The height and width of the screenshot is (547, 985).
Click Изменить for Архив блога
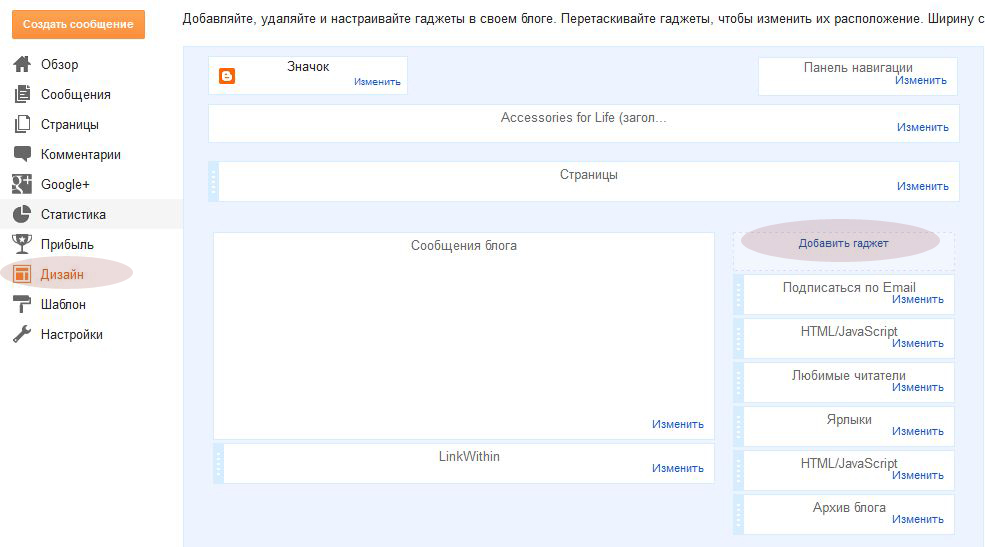coord(917,519)
